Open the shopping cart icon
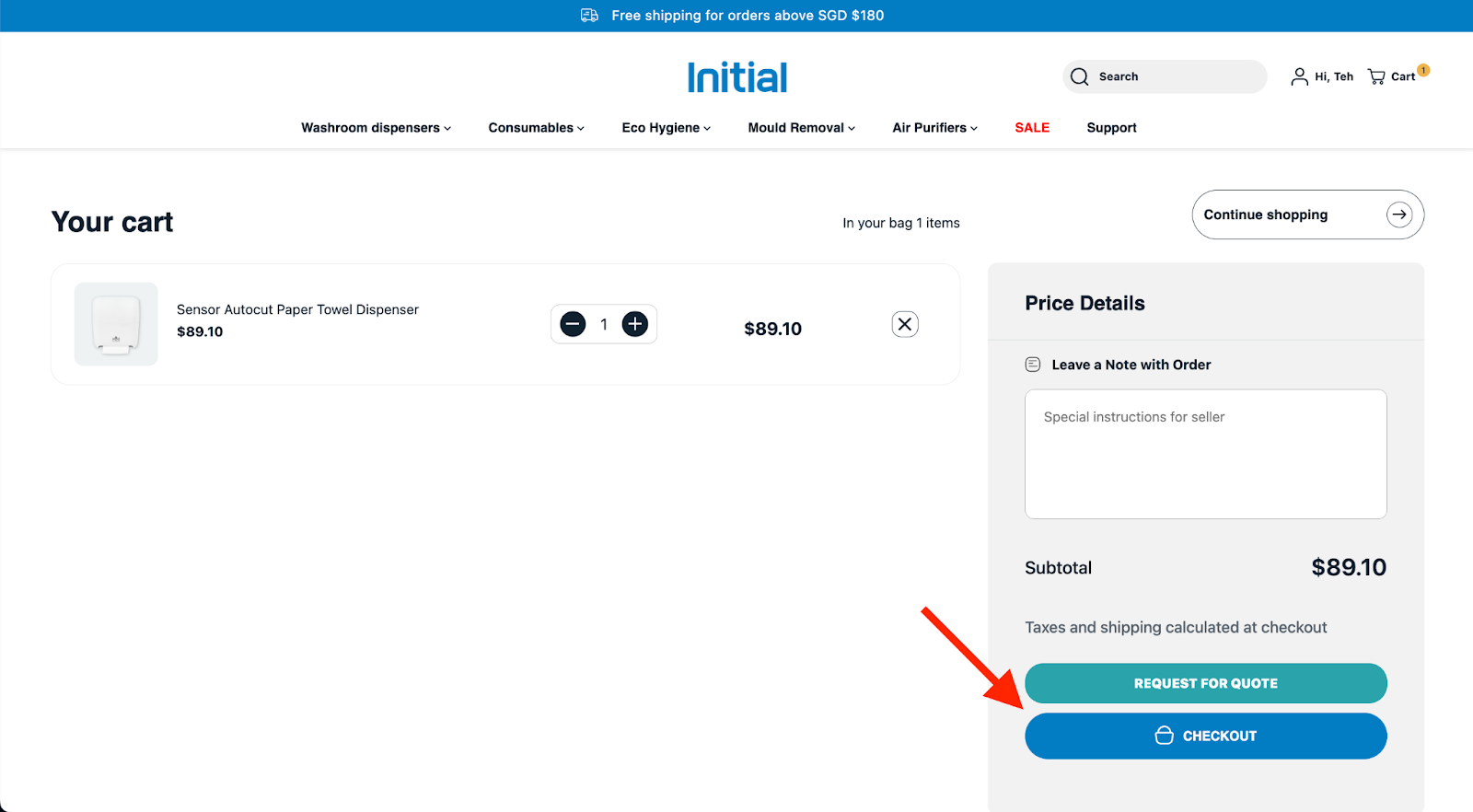The height and width of the screenshot is (812, 1473). [x=1376, y=76]
